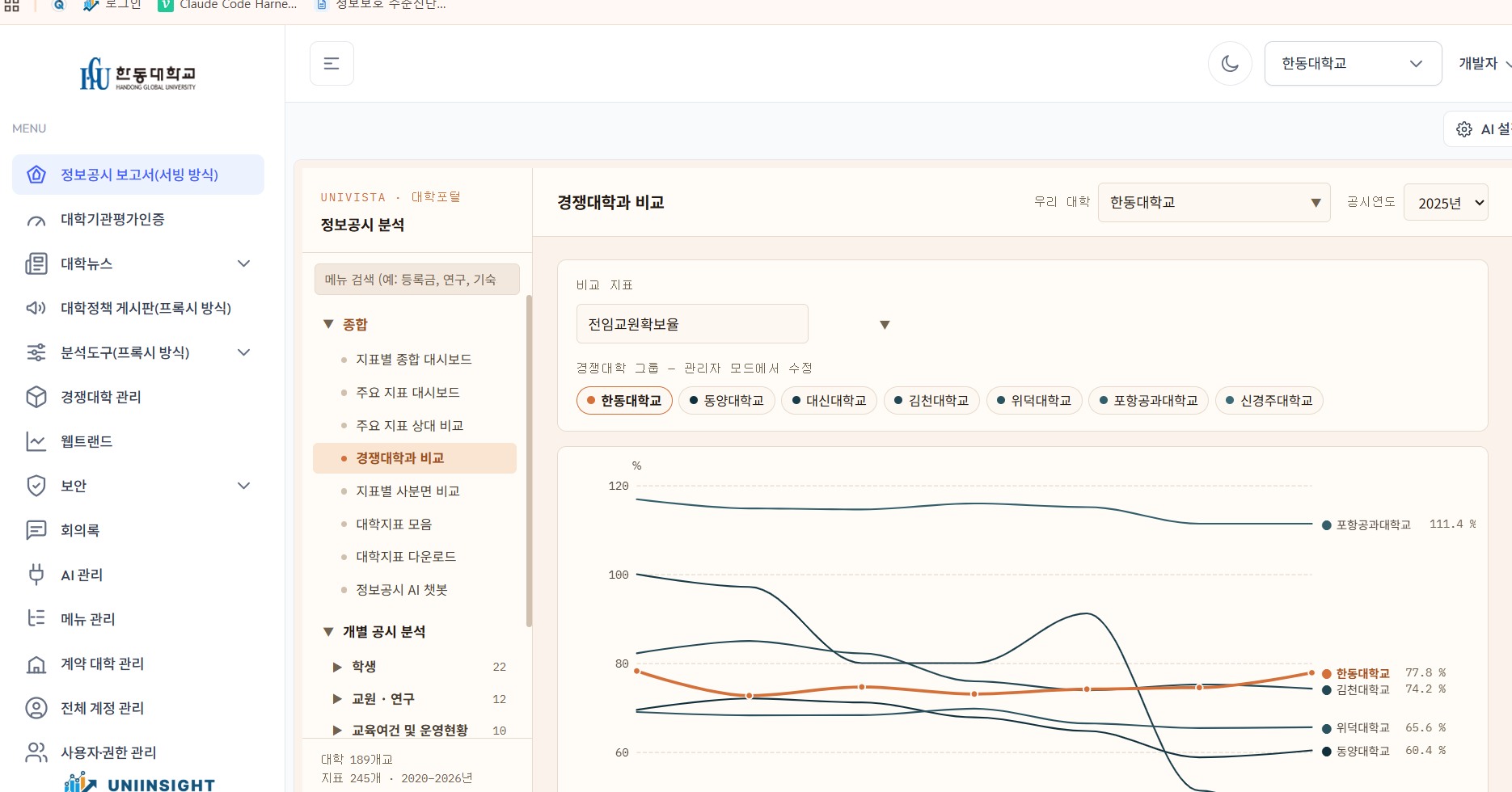Toggle the 김천대학교 competitor chip

point(931,401)
